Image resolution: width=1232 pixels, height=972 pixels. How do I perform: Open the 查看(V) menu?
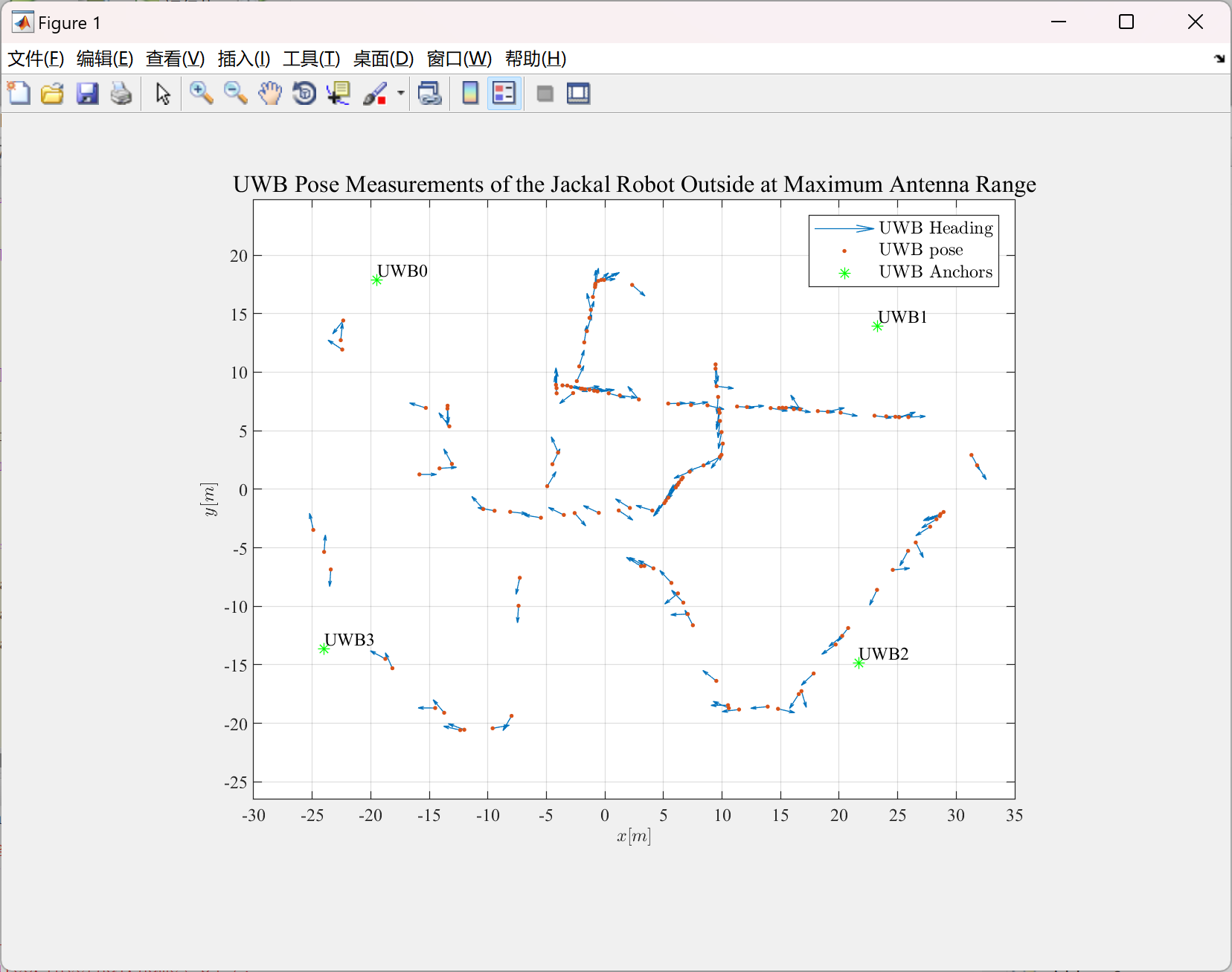[176, 59]
